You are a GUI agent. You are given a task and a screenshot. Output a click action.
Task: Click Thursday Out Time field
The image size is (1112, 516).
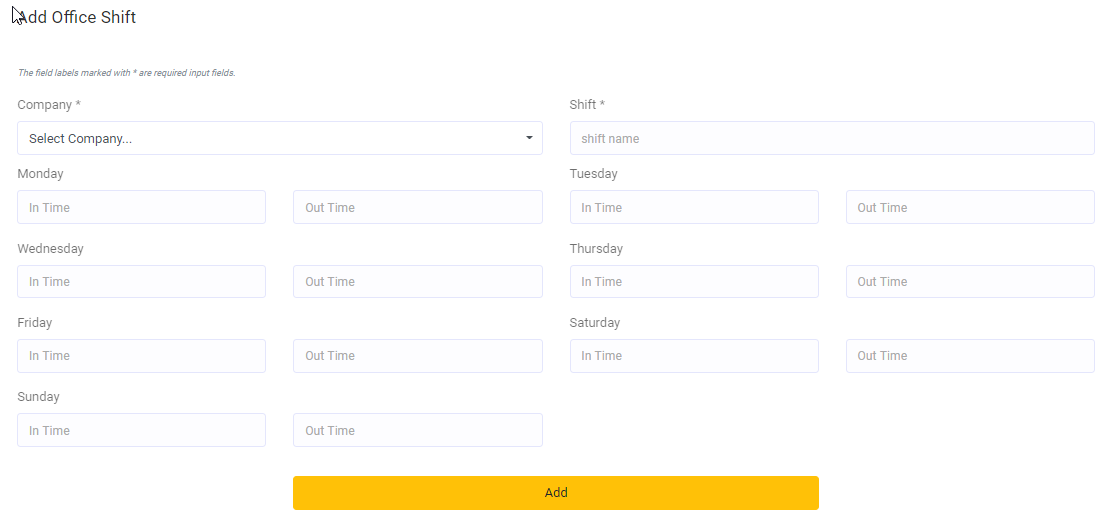pos(969,281)
